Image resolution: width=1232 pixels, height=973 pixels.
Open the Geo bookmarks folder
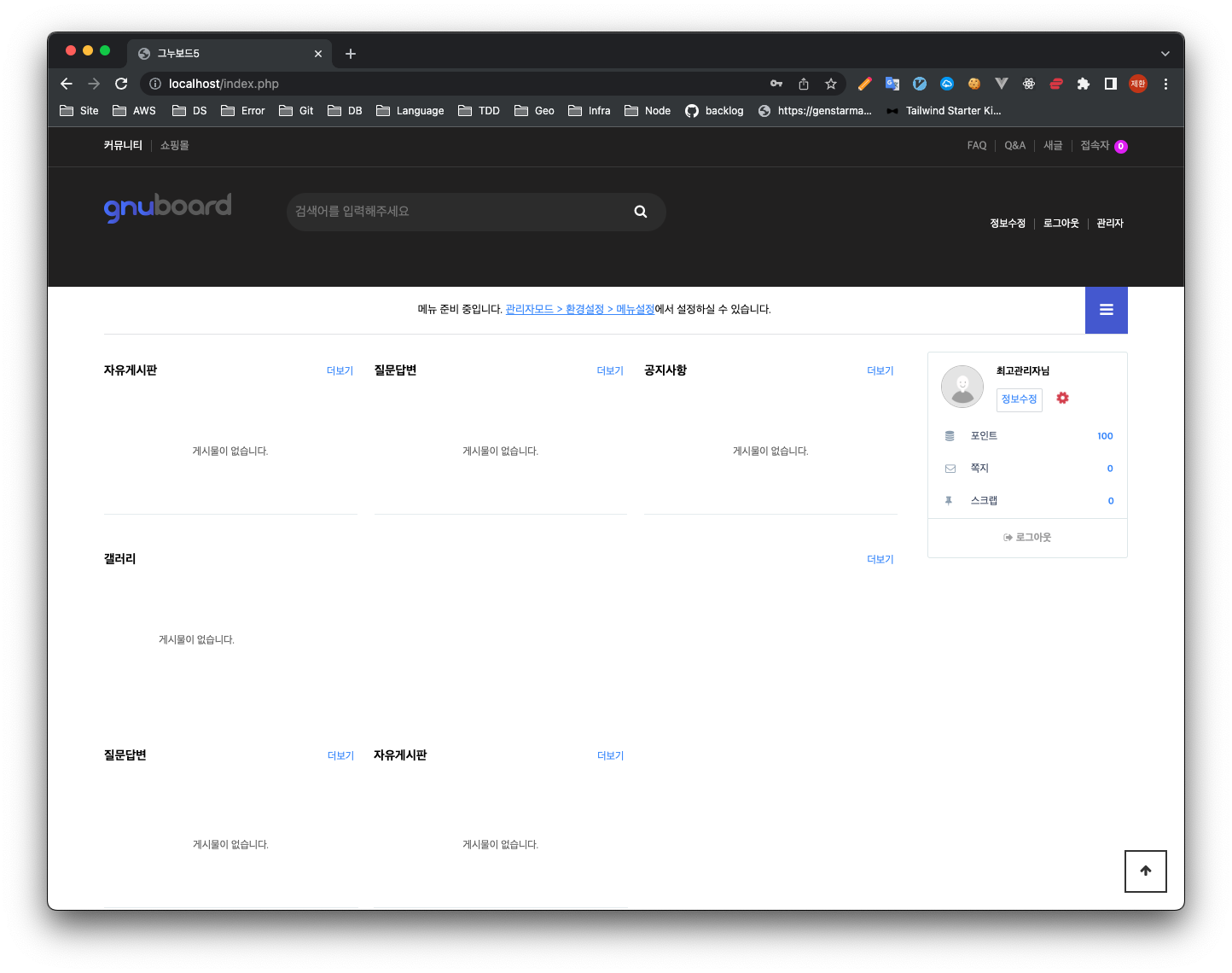(534, 111)
